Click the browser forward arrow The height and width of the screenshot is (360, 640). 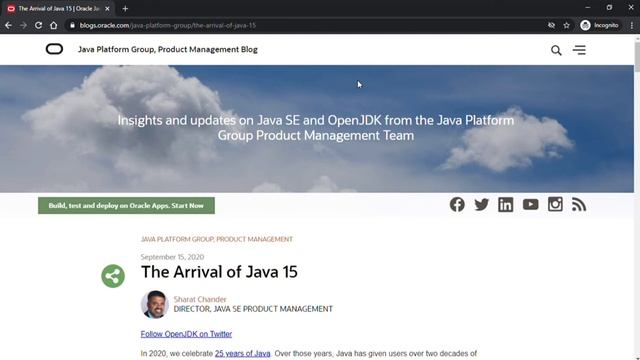23,25
